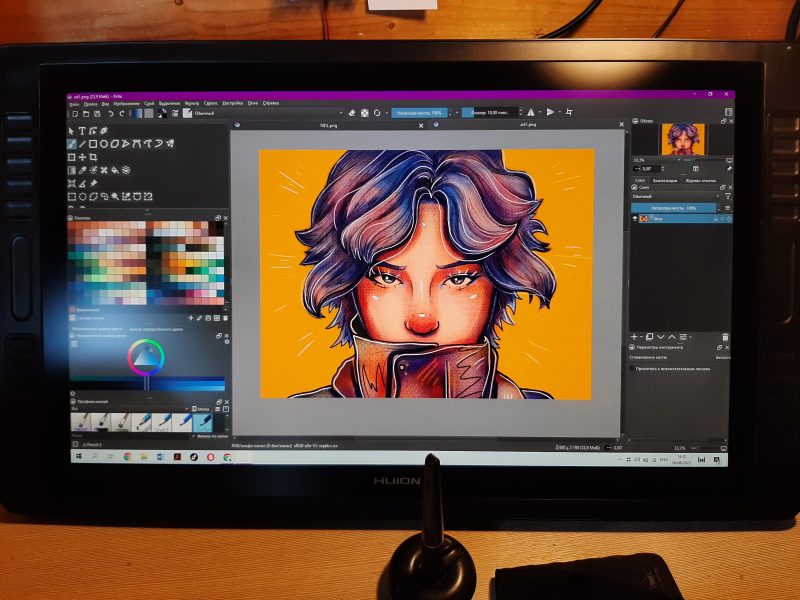The width and height of the screenshot is (800, 600).
Task: Toggle the filter-by-tag checkbox under brush presets
Action: 193,437
